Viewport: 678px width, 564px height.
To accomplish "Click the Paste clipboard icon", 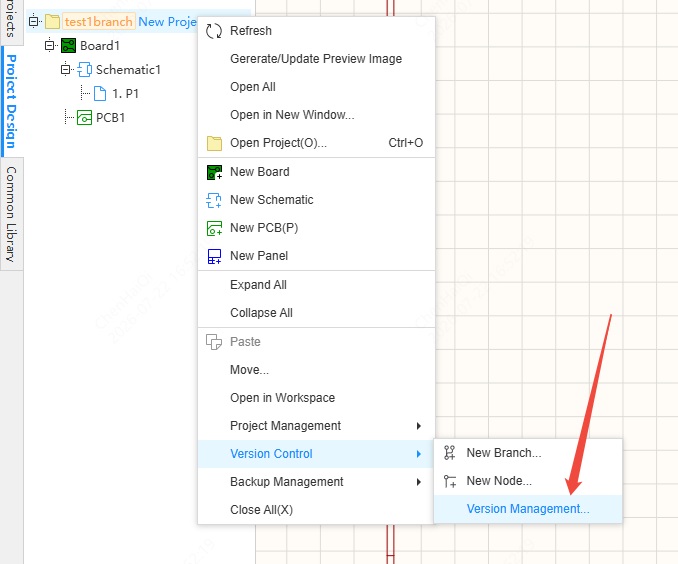I will (214, 342).
